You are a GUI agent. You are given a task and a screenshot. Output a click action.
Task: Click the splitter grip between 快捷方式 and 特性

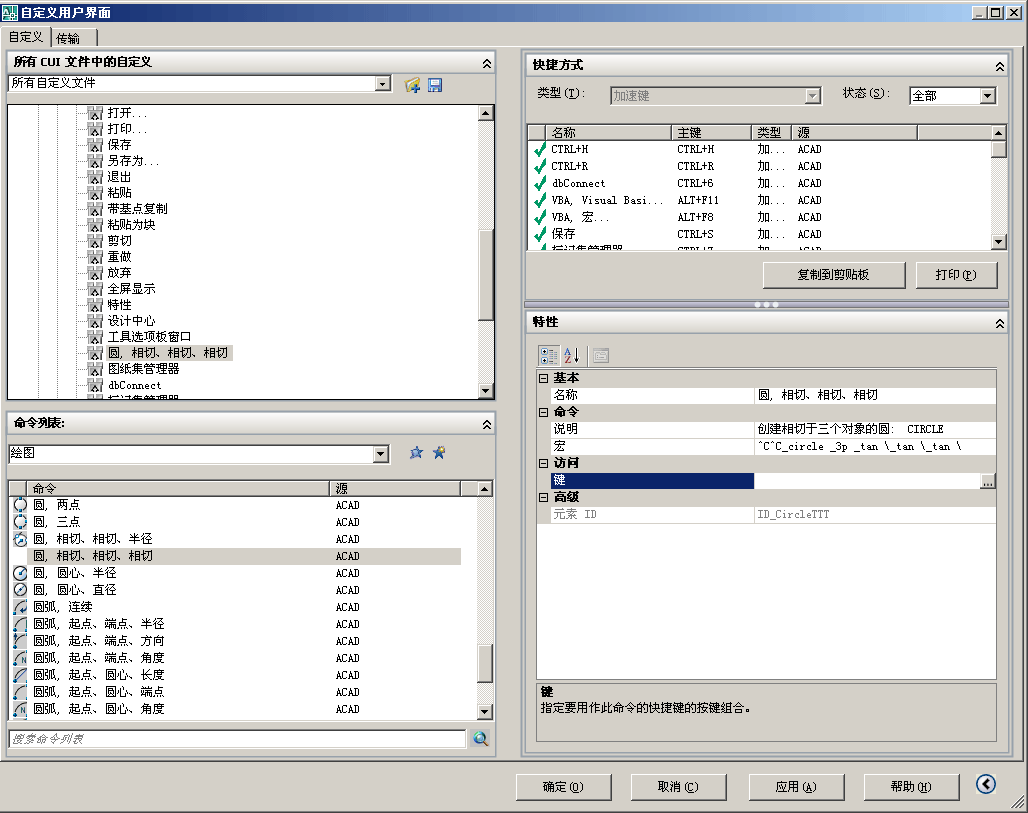point(766,305)
